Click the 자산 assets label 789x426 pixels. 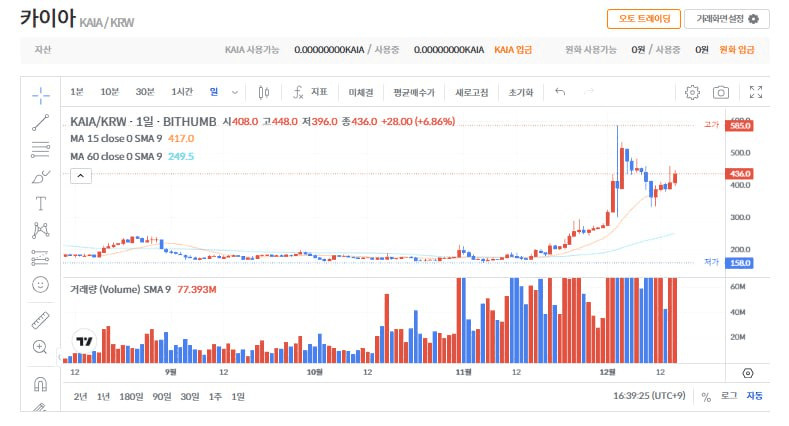pos(43,50)
